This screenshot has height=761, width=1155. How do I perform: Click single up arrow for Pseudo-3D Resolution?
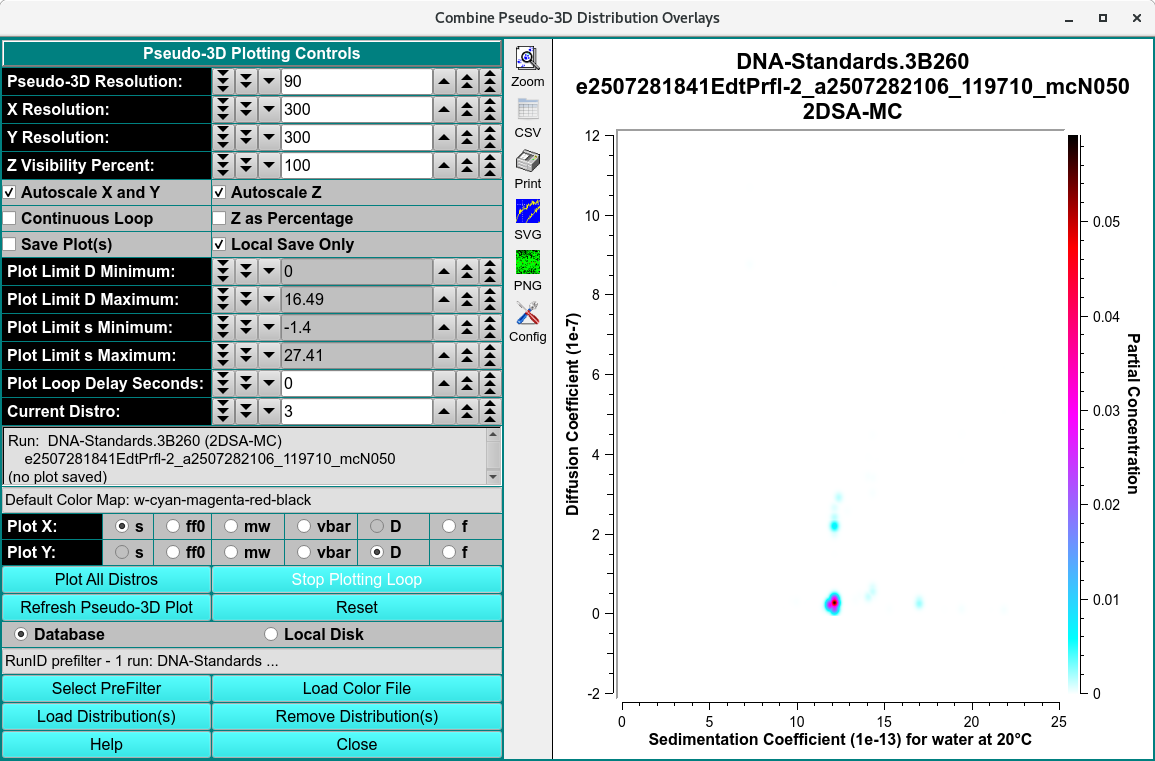click(x=444, y=81)
